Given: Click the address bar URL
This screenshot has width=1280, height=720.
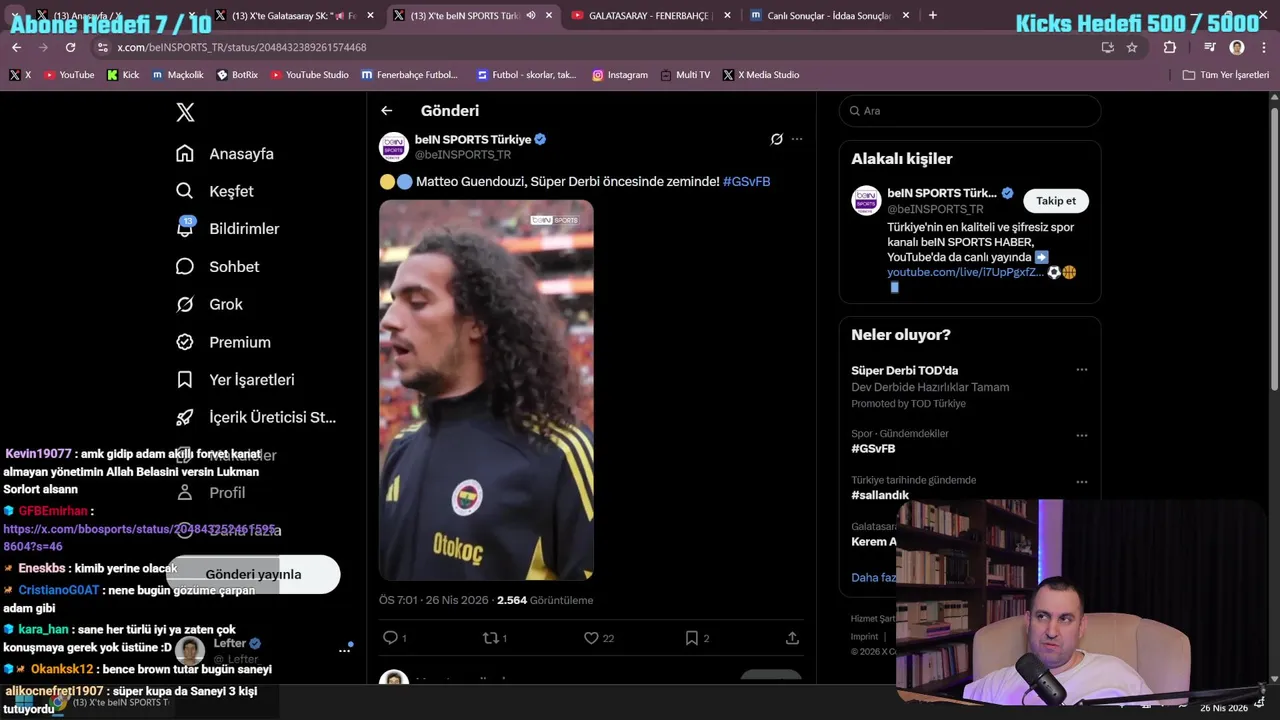Looking at the screenshot, I should (x=242, y=48).
